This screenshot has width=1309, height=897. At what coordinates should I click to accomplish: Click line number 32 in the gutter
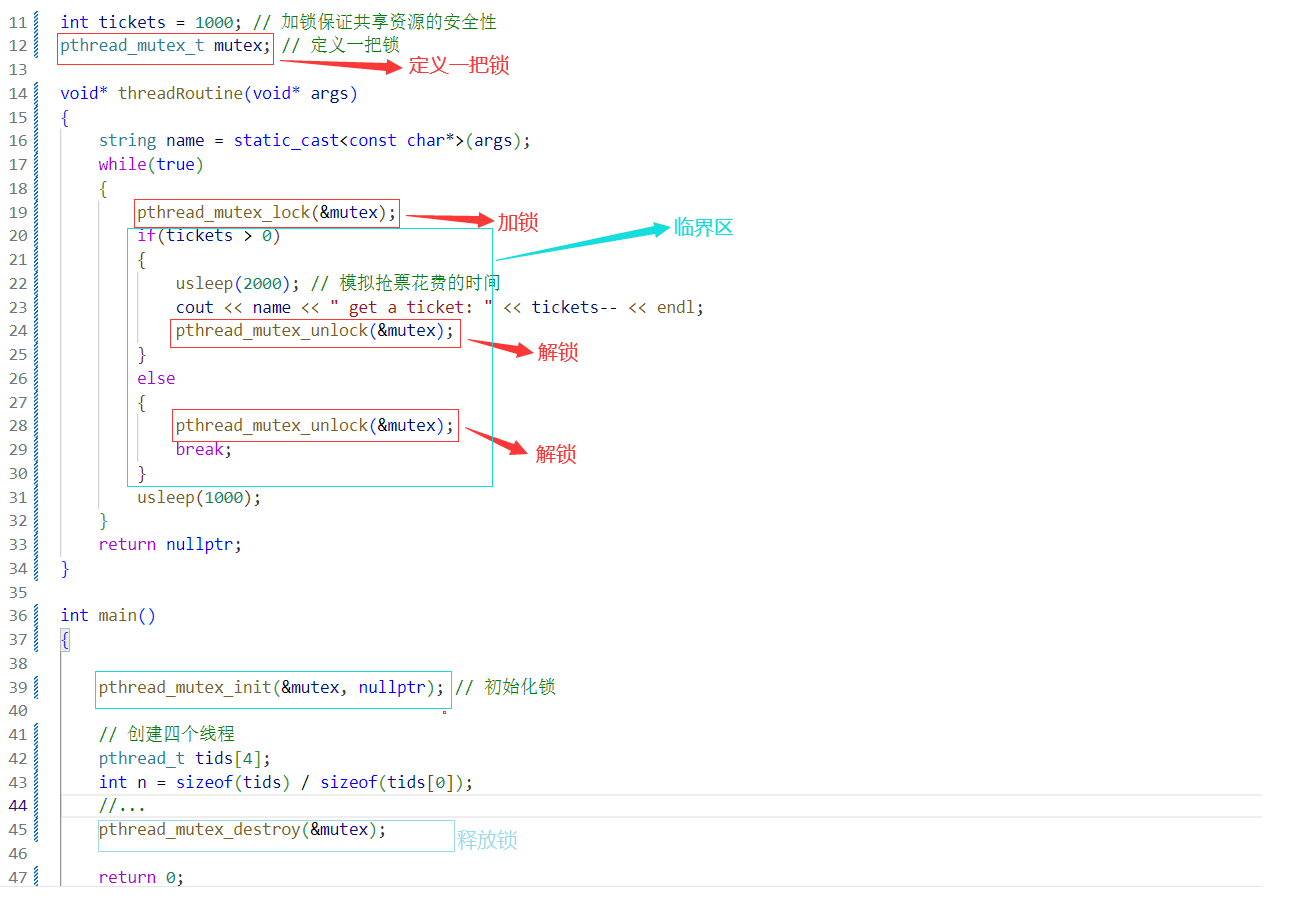pyautogui.click(x=18, y=520)
